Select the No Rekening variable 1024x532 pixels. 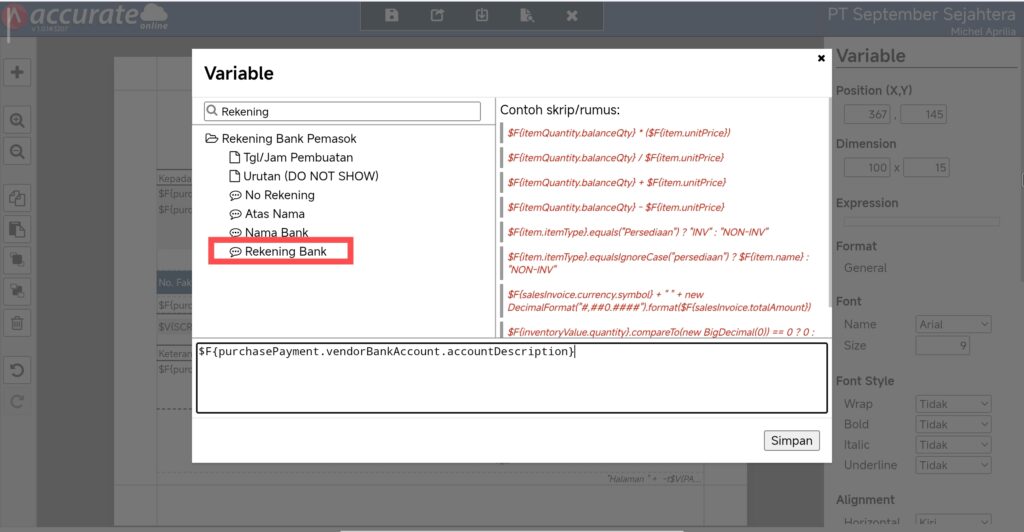[279, 195]
